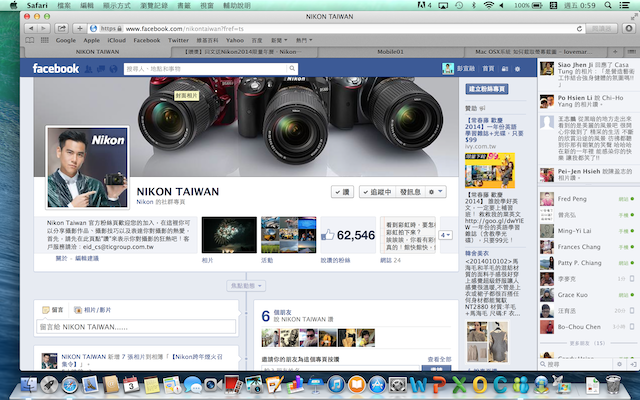Switch to the 相片/影片 photo post tab
Viewport: 640px width, 400px height.
[x=93, y=310]
